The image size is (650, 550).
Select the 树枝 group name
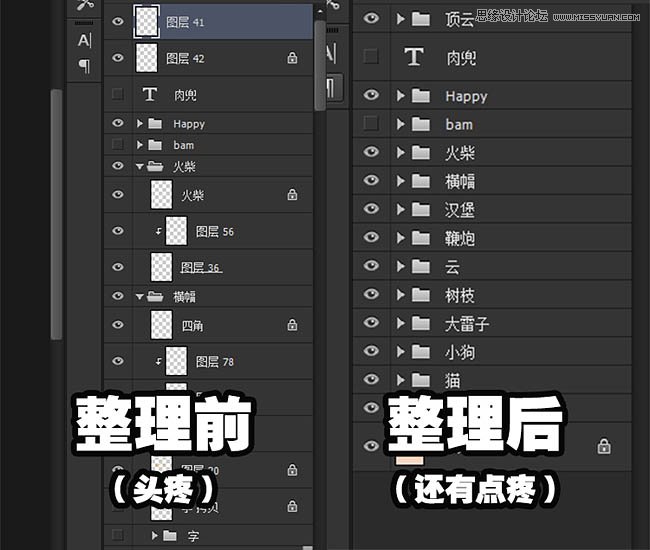[x=460, y=296]
